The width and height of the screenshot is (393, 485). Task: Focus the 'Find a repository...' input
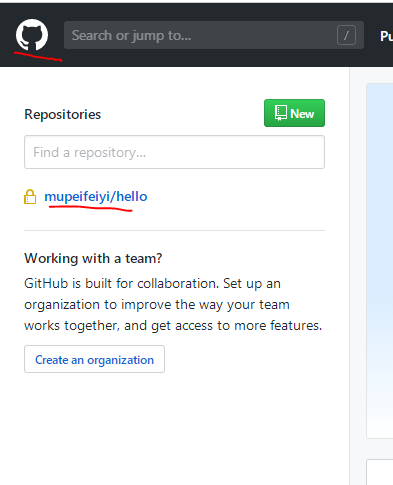[174, 152]
